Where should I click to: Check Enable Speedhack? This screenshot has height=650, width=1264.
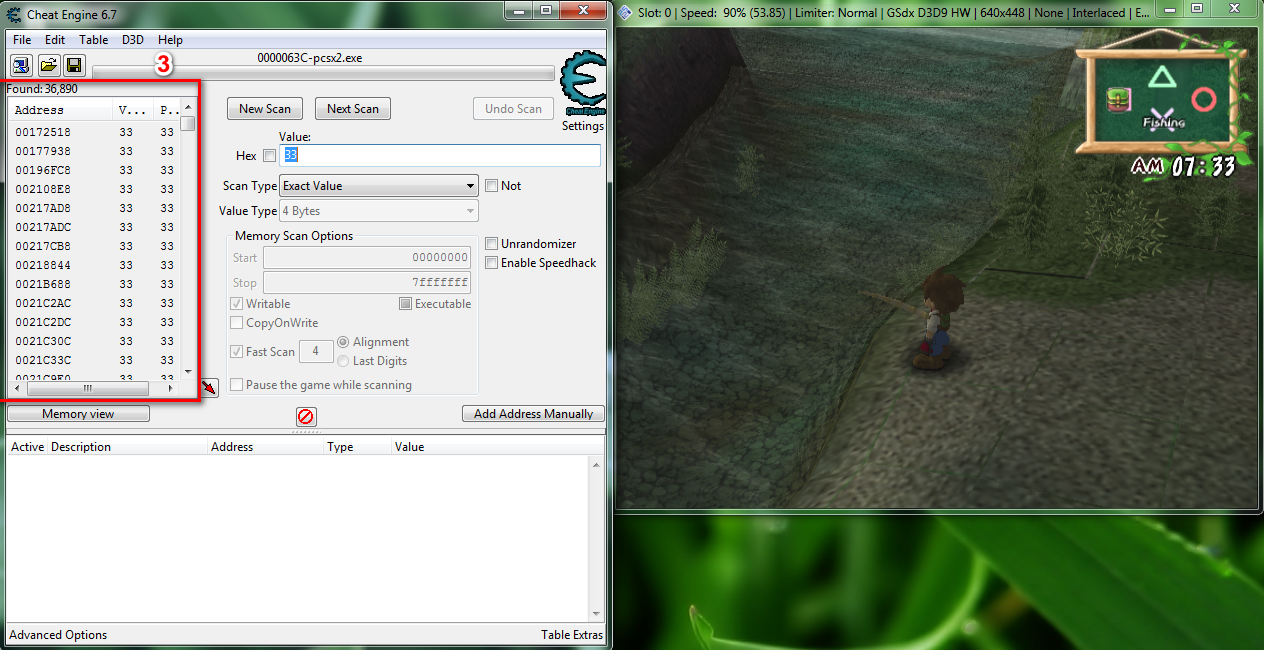(x=491, y=263)
